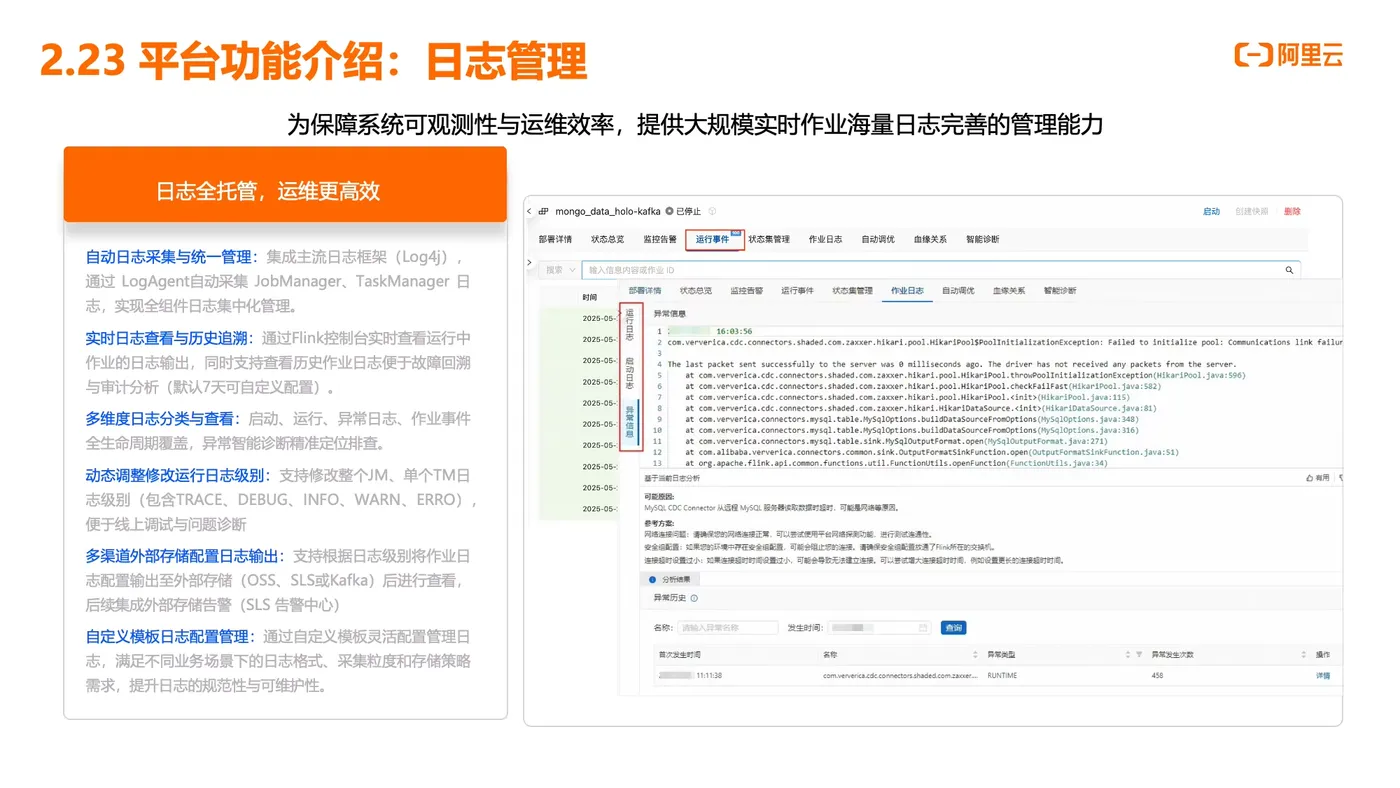Toggle ascending sort on 异常类型 column
1400x788 pixels.
click(1127, 654)
